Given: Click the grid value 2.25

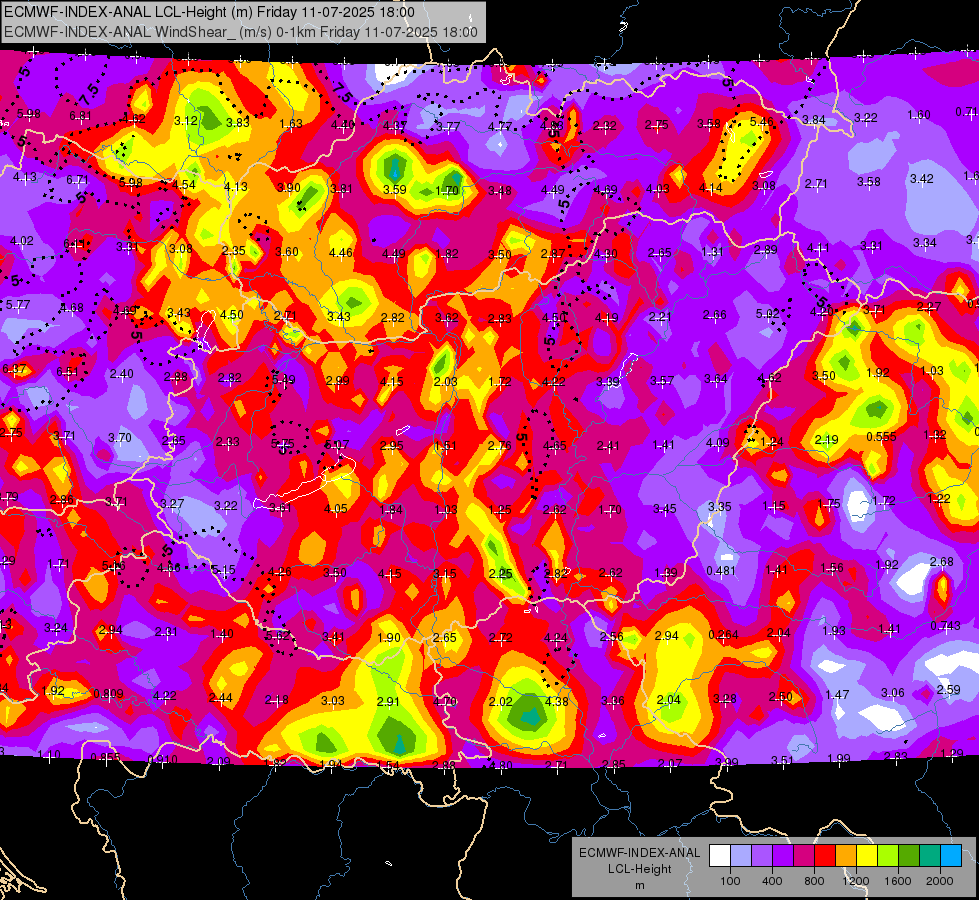Looking at the screenshot, I should [x=500, y=573].
